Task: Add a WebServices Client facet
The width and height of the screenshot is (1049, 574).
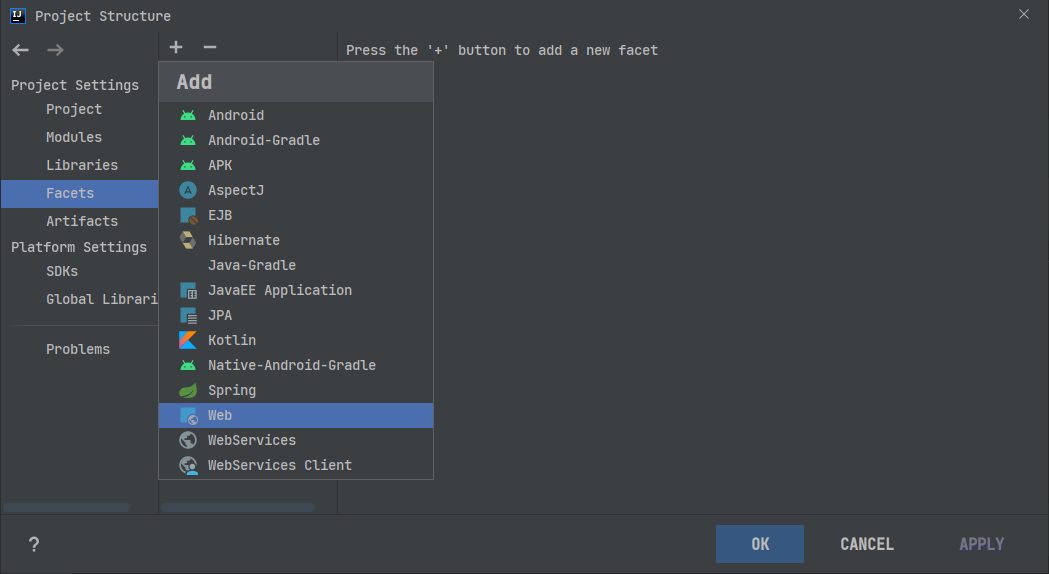Action: tap(296, 465)
